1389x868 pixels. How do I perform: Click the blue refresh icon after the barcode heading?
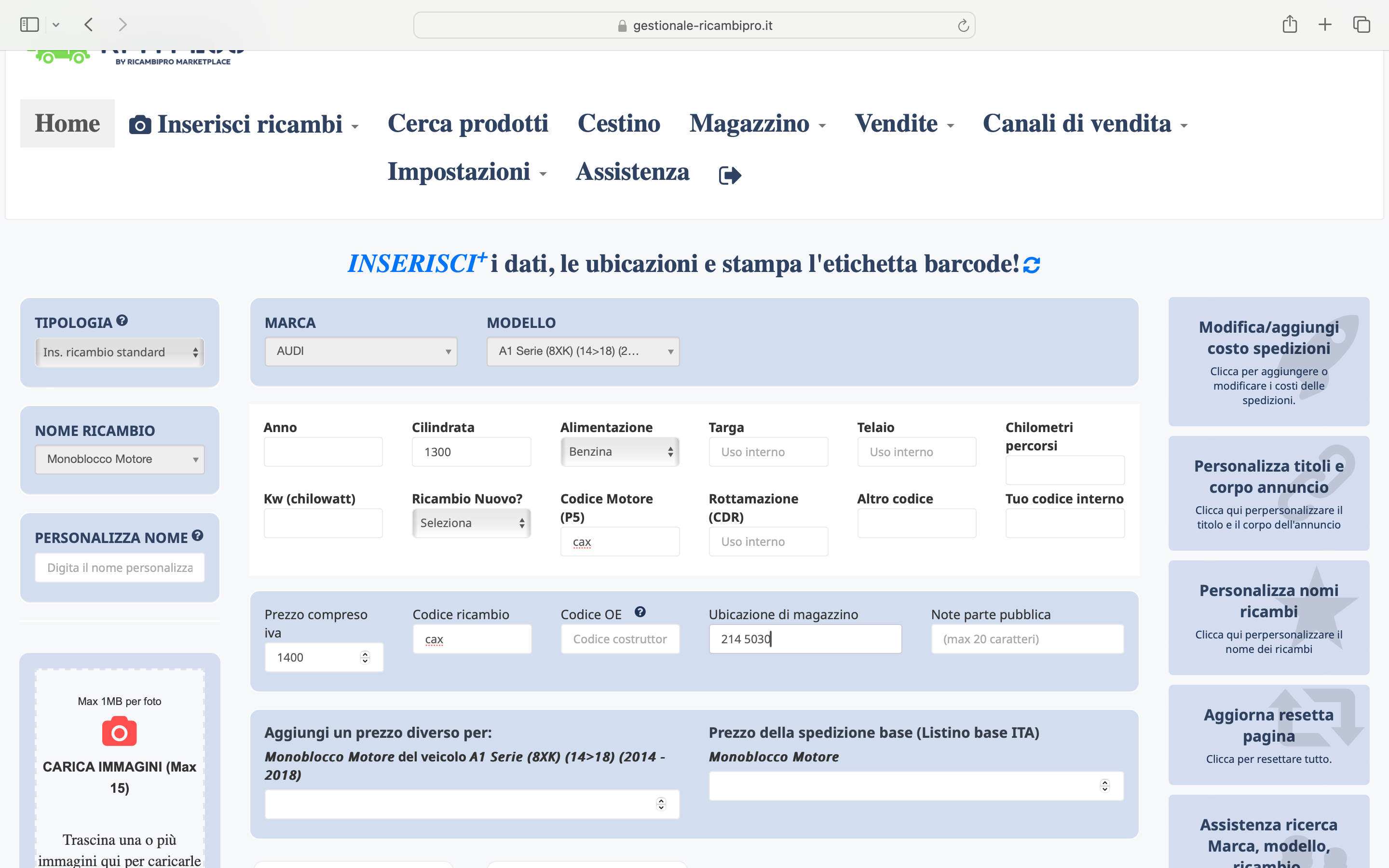coord(1032,265)
